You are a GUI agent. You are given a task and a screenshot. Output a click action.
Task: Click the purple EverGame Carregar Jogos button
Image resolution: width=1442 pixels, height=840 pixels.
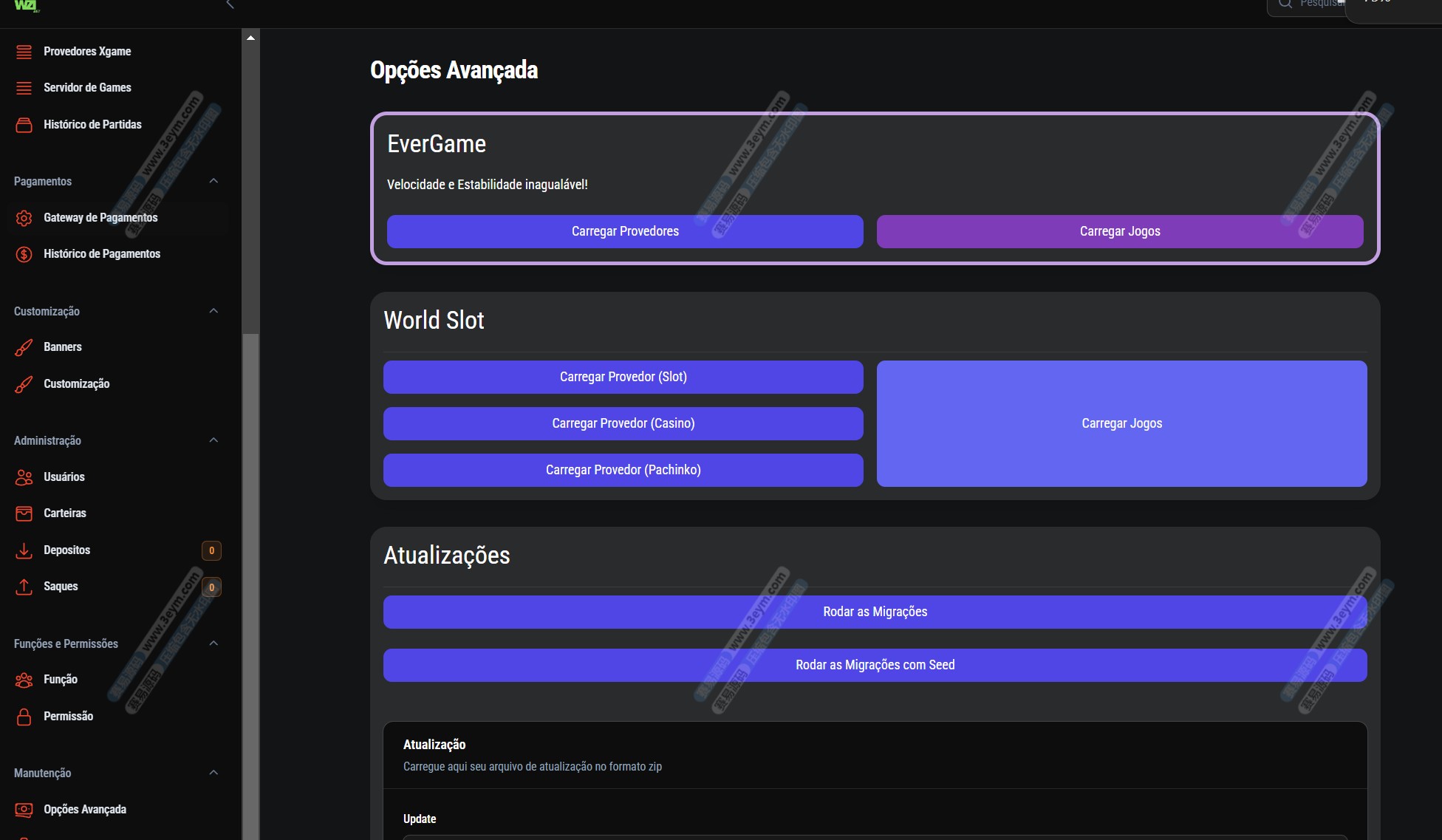(1120, 231)
